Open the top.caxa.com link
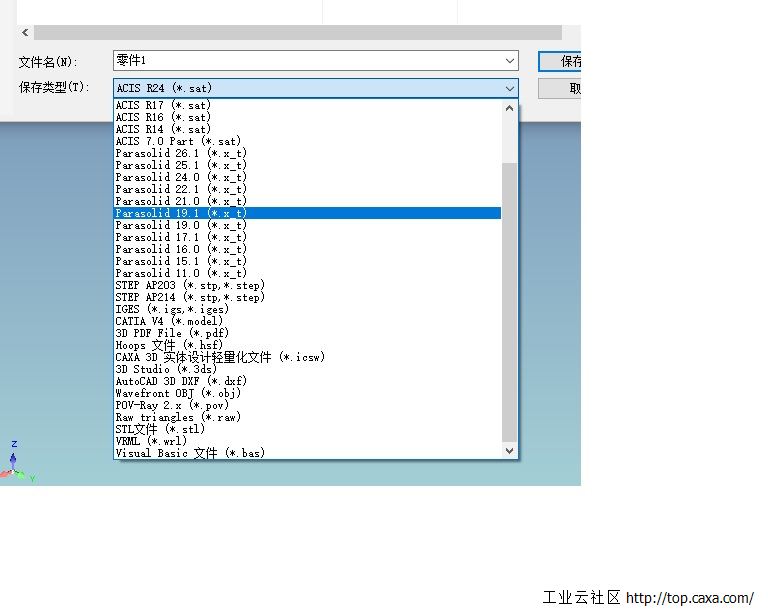The height and width of the screenshot is (614, 768). tap(690, 598)
